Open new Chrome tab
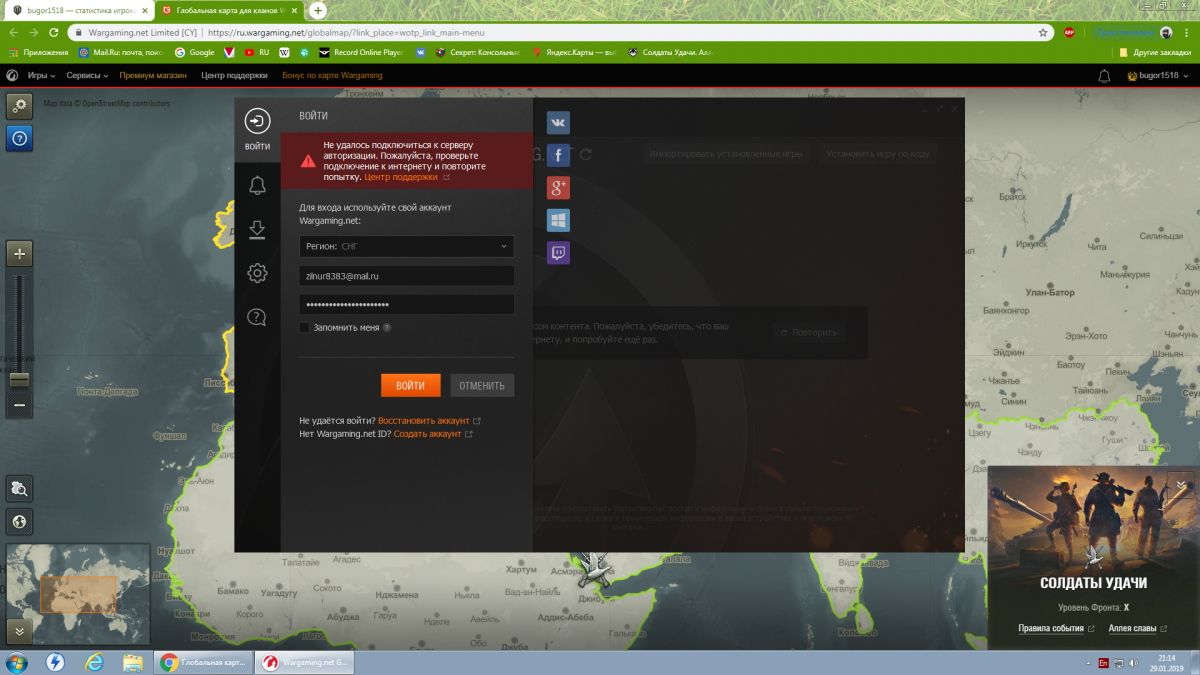The width and height of the screenshot is (1200, 675). point(318,10)
